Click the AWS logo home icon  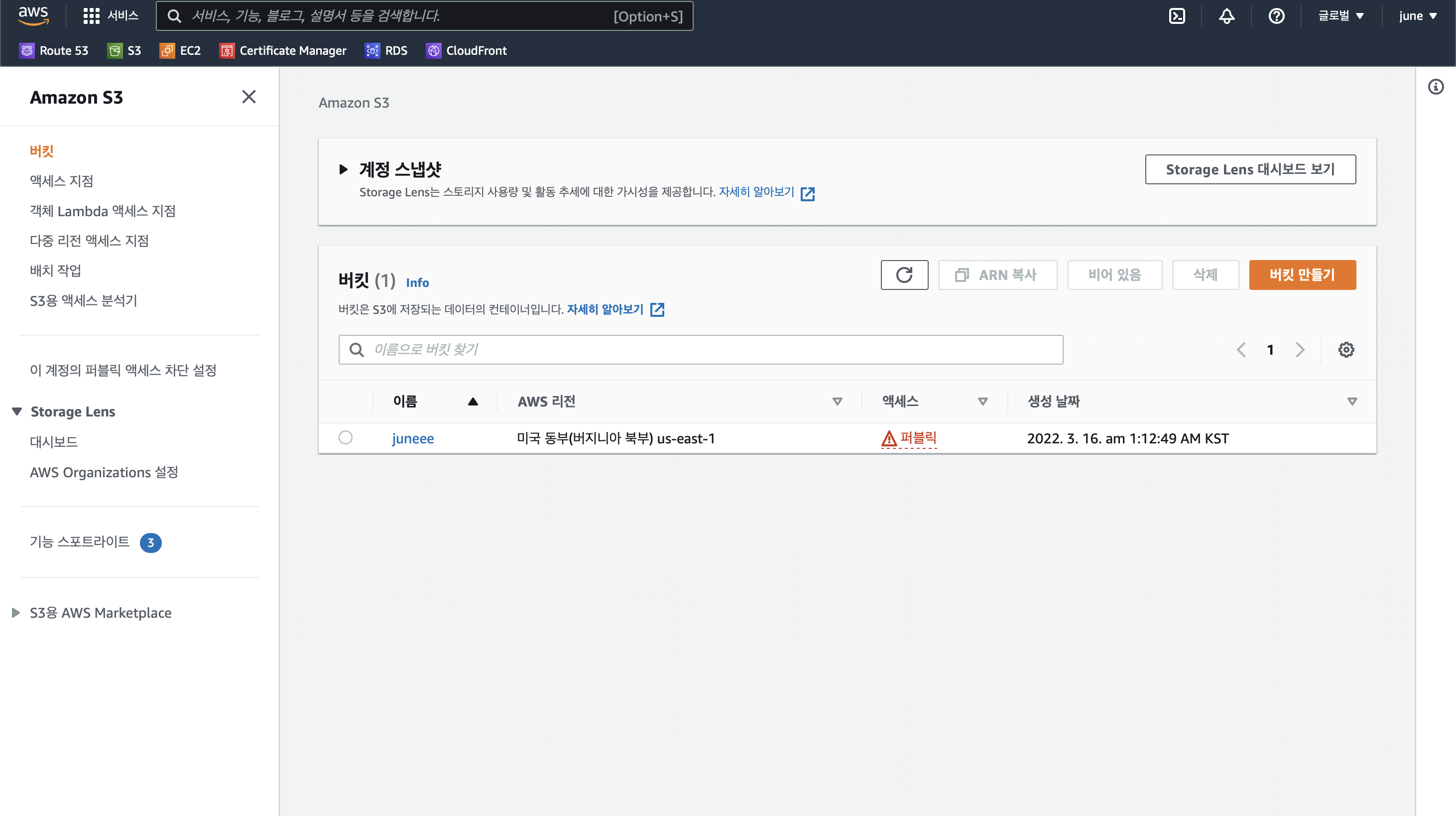(x=33, y=15)
